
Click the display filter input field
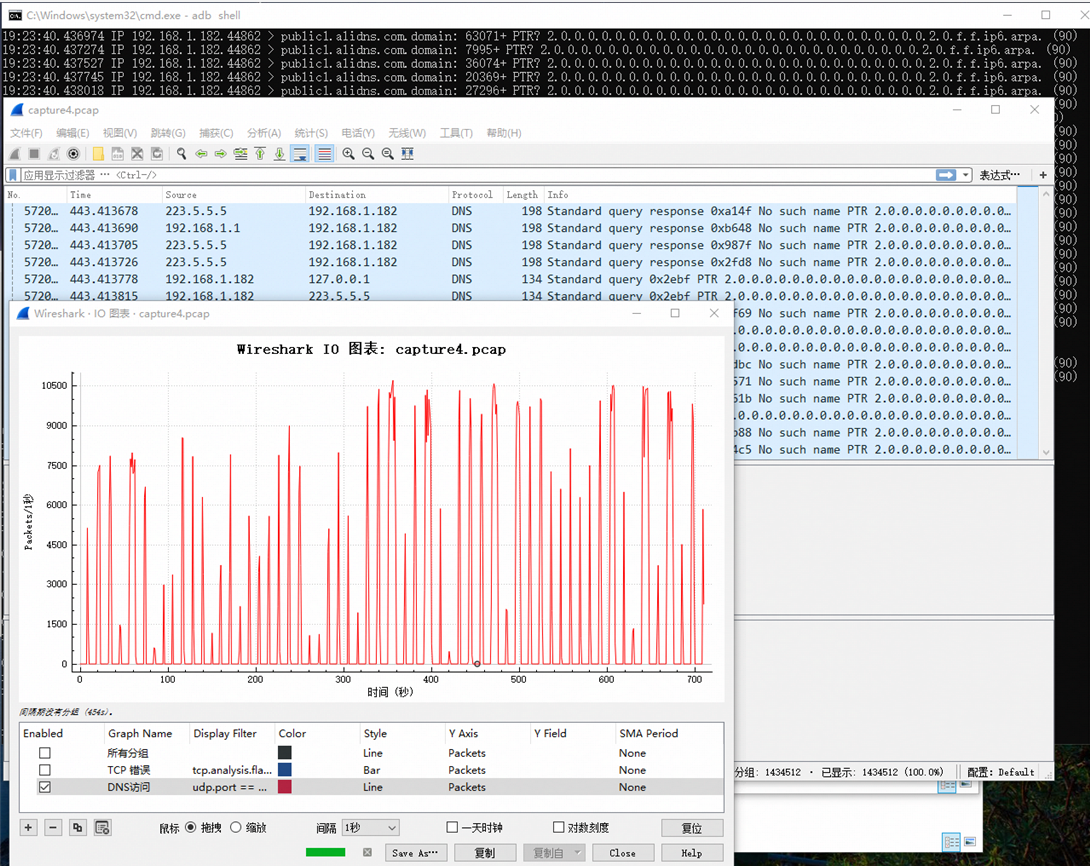(x=477, y=175)
